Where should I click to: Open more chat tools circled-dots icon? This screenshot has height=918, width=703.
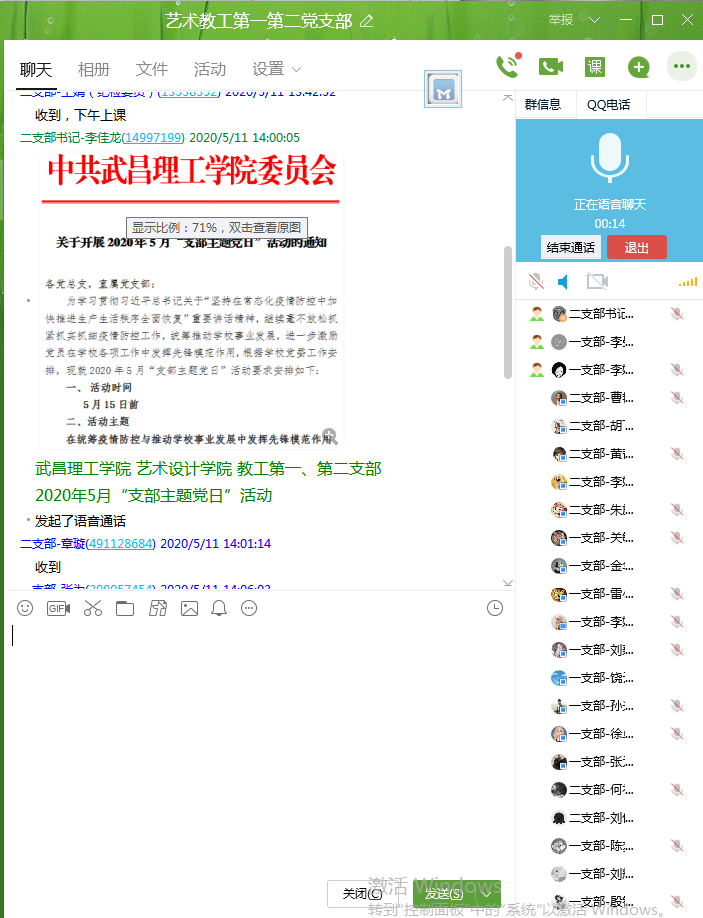click(249, 608)
